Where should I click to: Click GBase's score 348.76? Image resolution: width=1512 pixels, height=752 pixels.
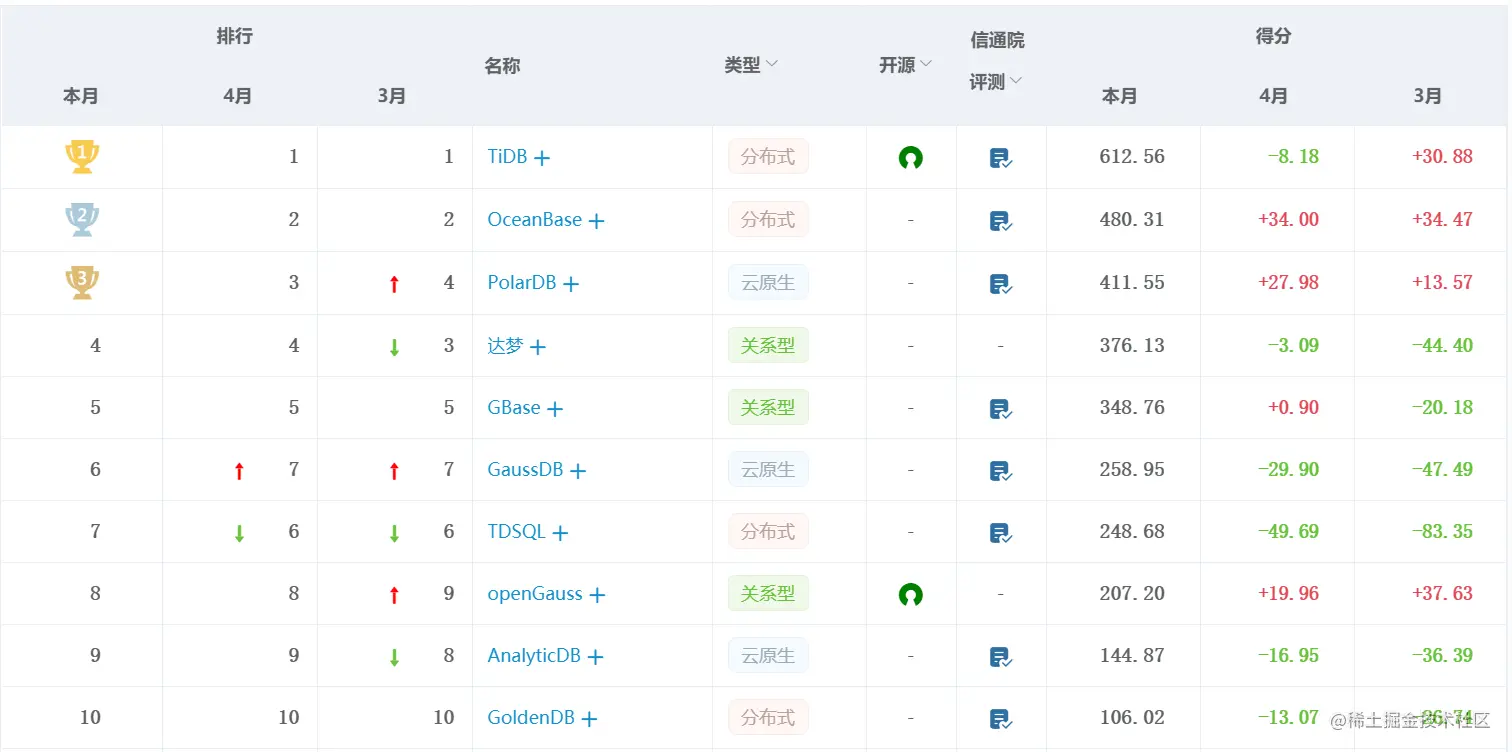click(x=1132, y=407)
